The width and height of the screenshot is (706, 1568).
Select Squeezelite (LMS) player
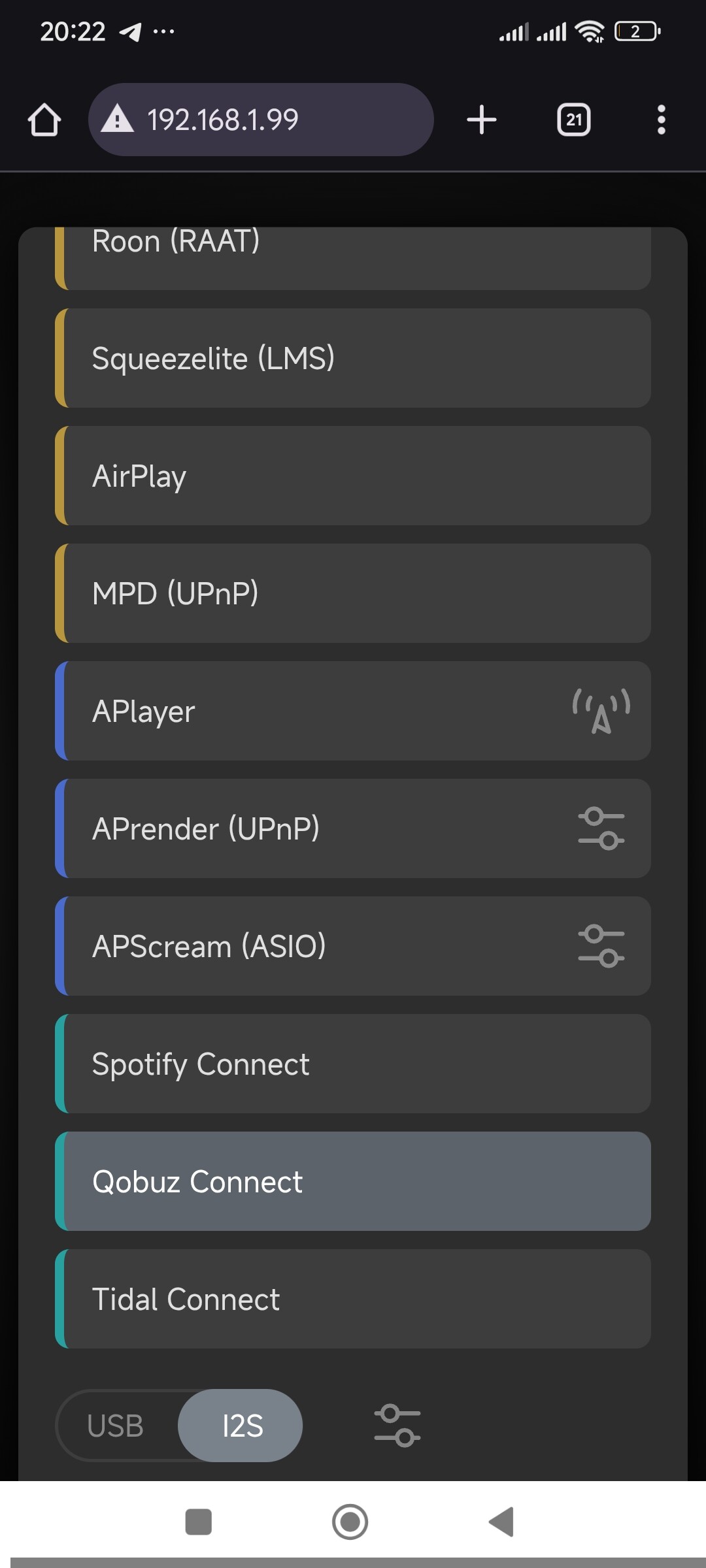click(353, 358)
